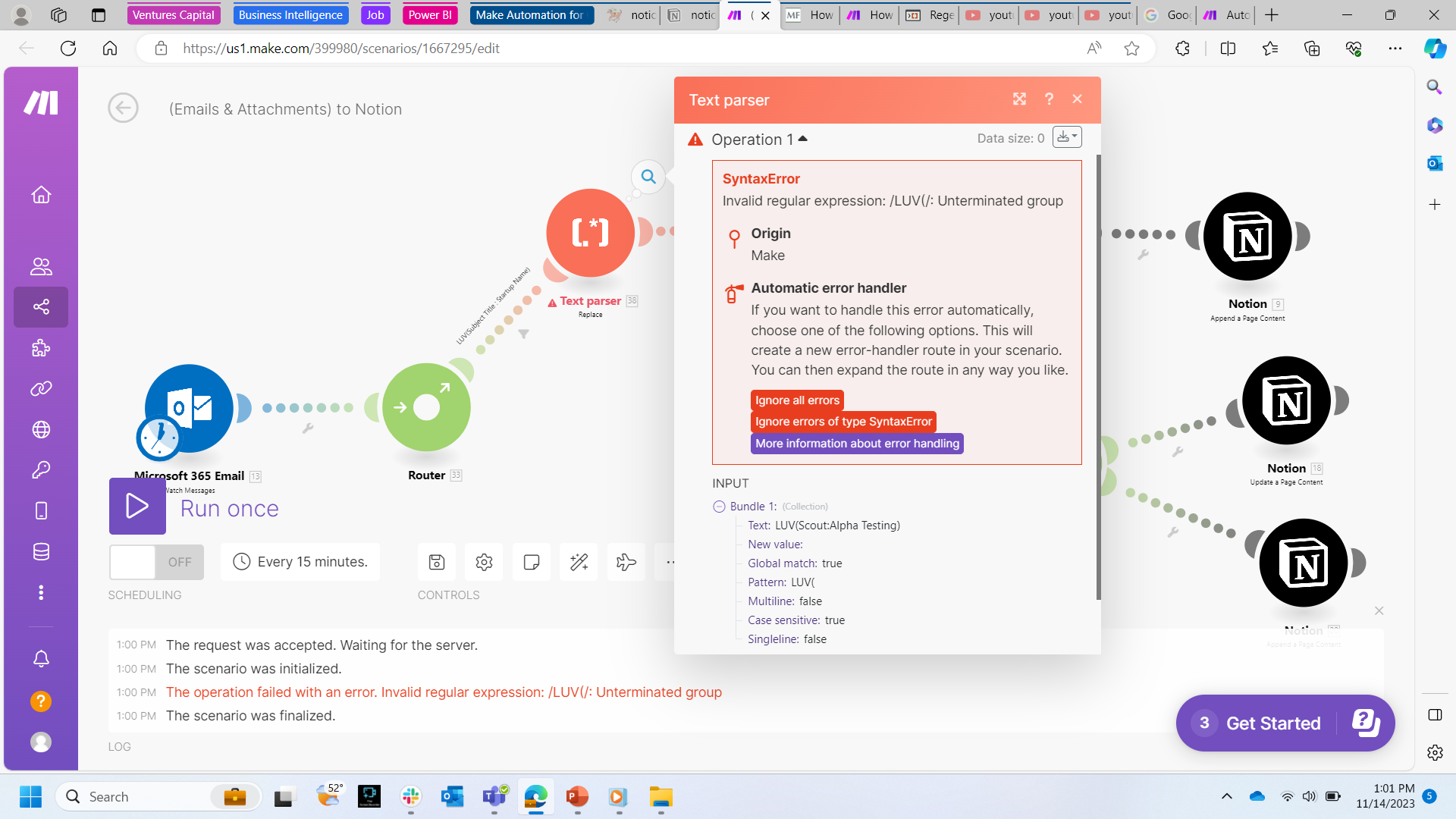The height and width of the screenshot is (819, 1456).
Task: Toggle the scheduling OFF switch
Action: tap(156, 562)
